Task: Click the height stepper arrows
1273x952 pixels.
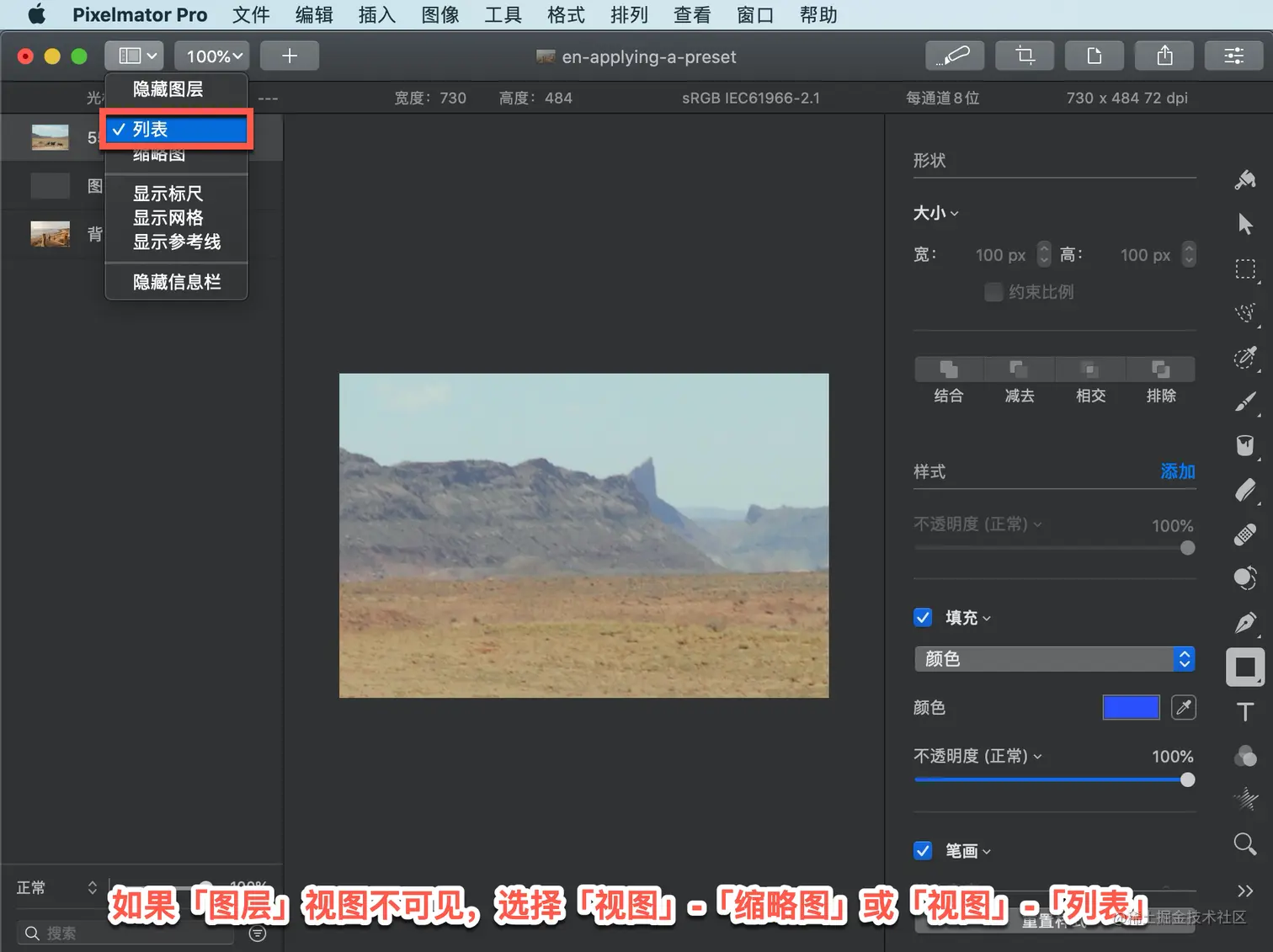Action: [1189, 254]
